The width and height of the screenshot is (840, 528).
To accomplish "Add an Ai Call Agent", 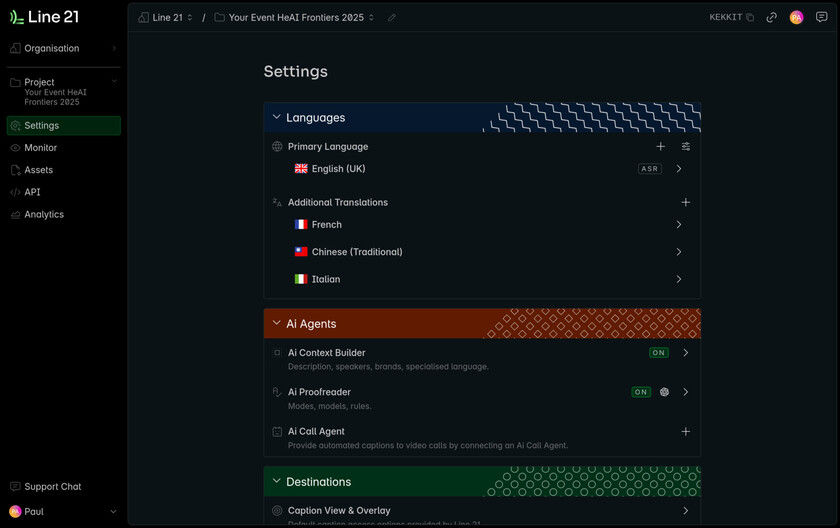I will tap(686, 432).
